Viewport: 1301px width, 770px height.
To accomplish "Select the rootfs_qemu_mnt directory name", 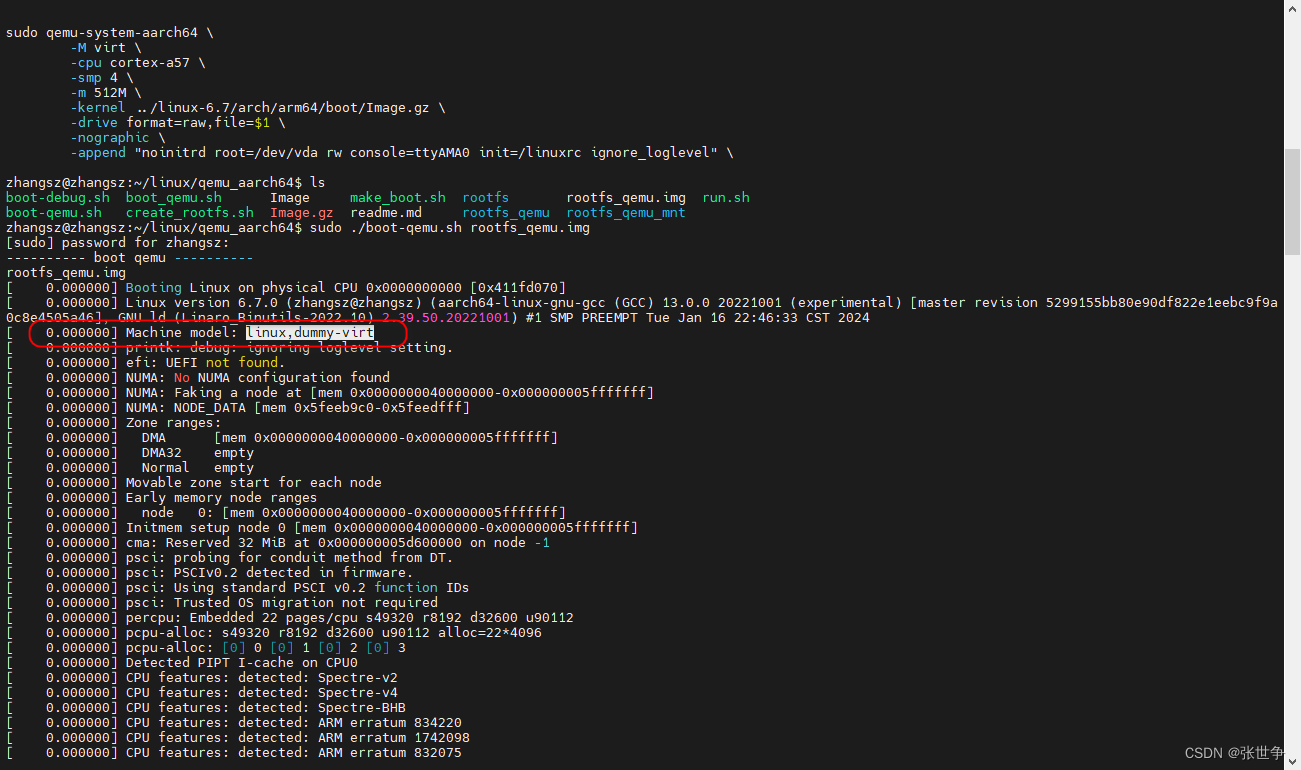I will [625, 212].
